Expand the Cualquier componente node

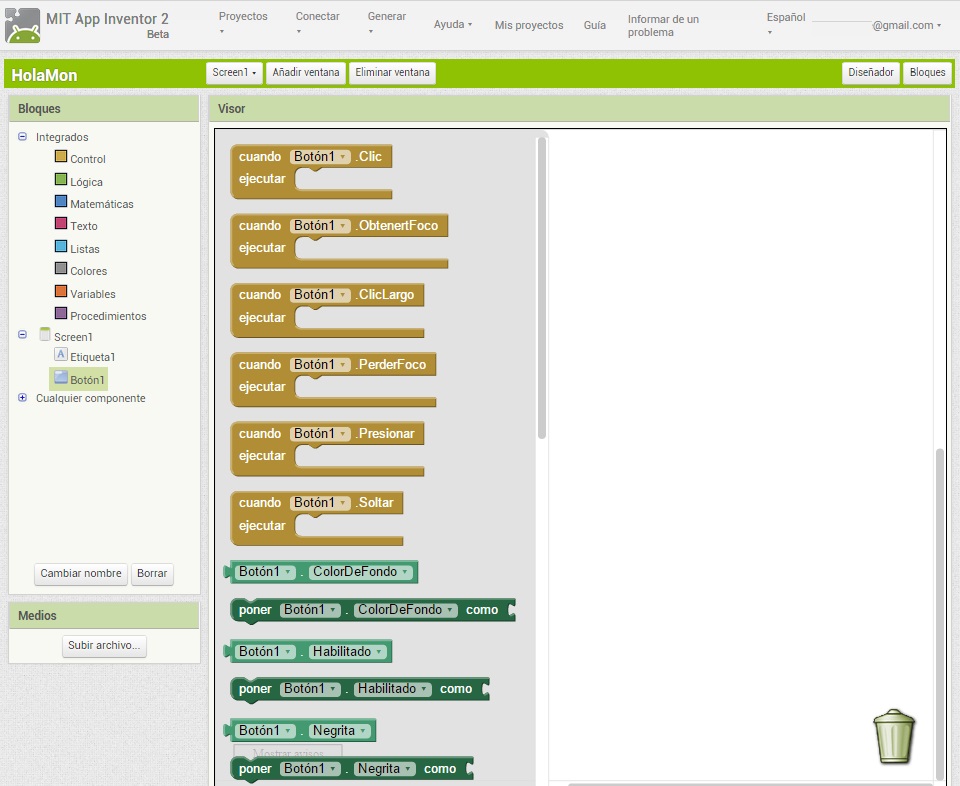tap(23, 397)
